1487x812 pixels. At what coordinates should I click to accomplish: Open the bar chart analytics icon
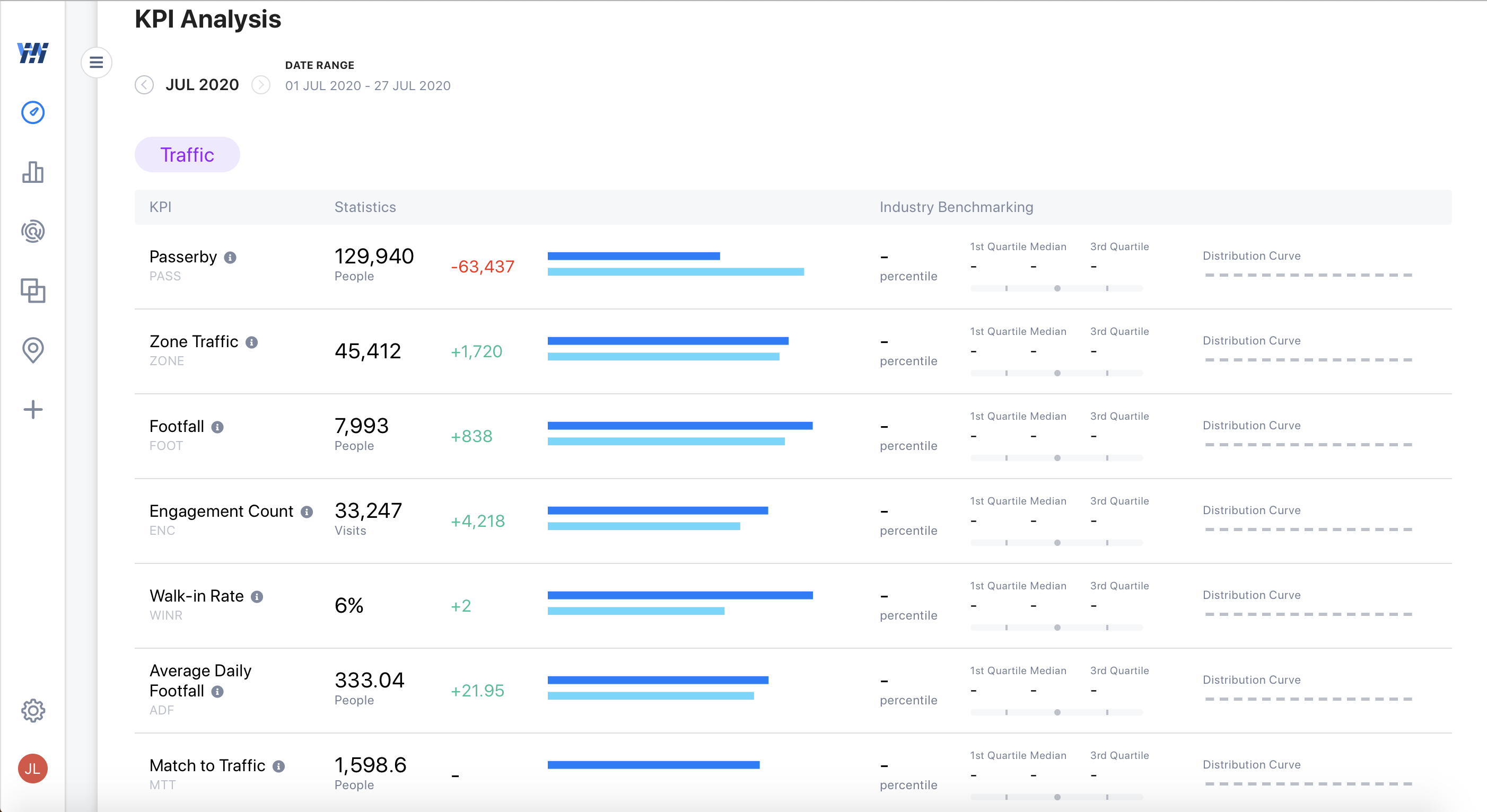tap(33, 173)
